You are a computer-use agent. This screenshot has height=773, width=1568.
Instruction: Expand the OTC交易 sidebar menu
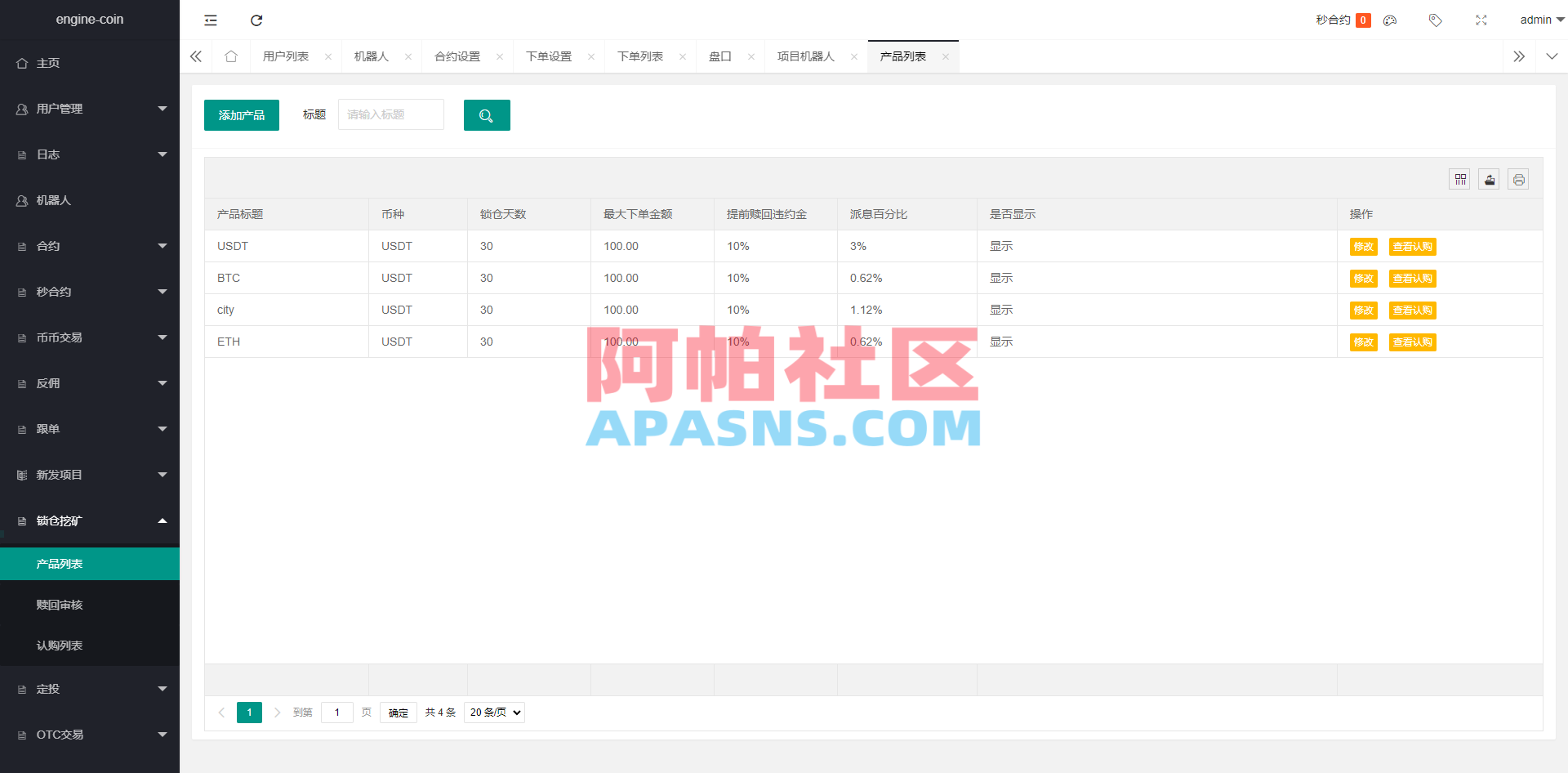click(90, 735)
